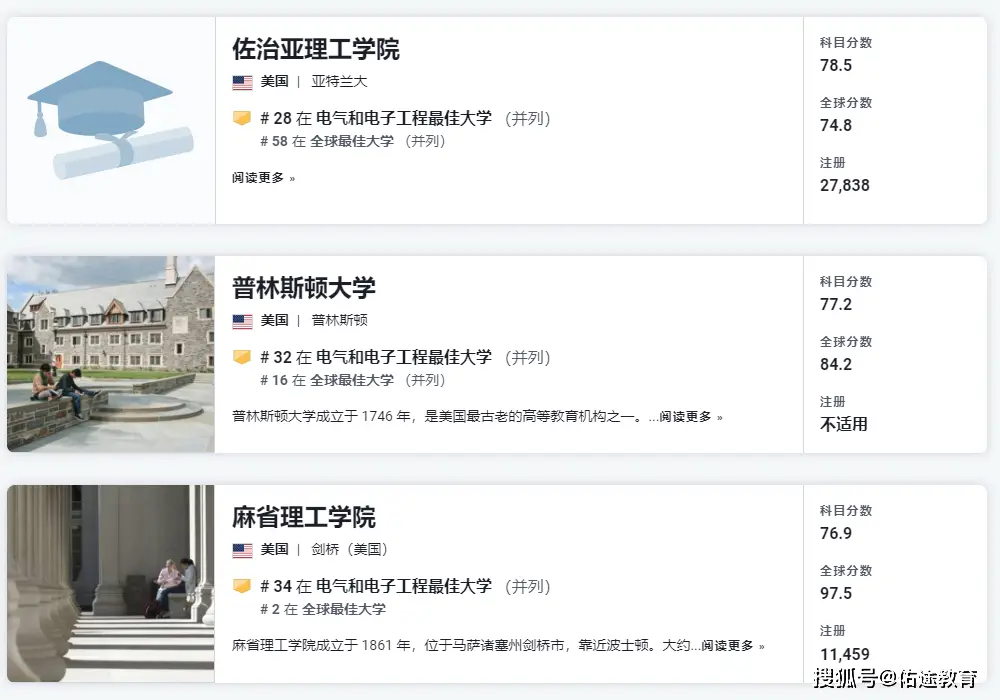This screenshot has width=1000, height=700.
Task: Open the 麻省理工学院 title link
Action: pos(304,517)
